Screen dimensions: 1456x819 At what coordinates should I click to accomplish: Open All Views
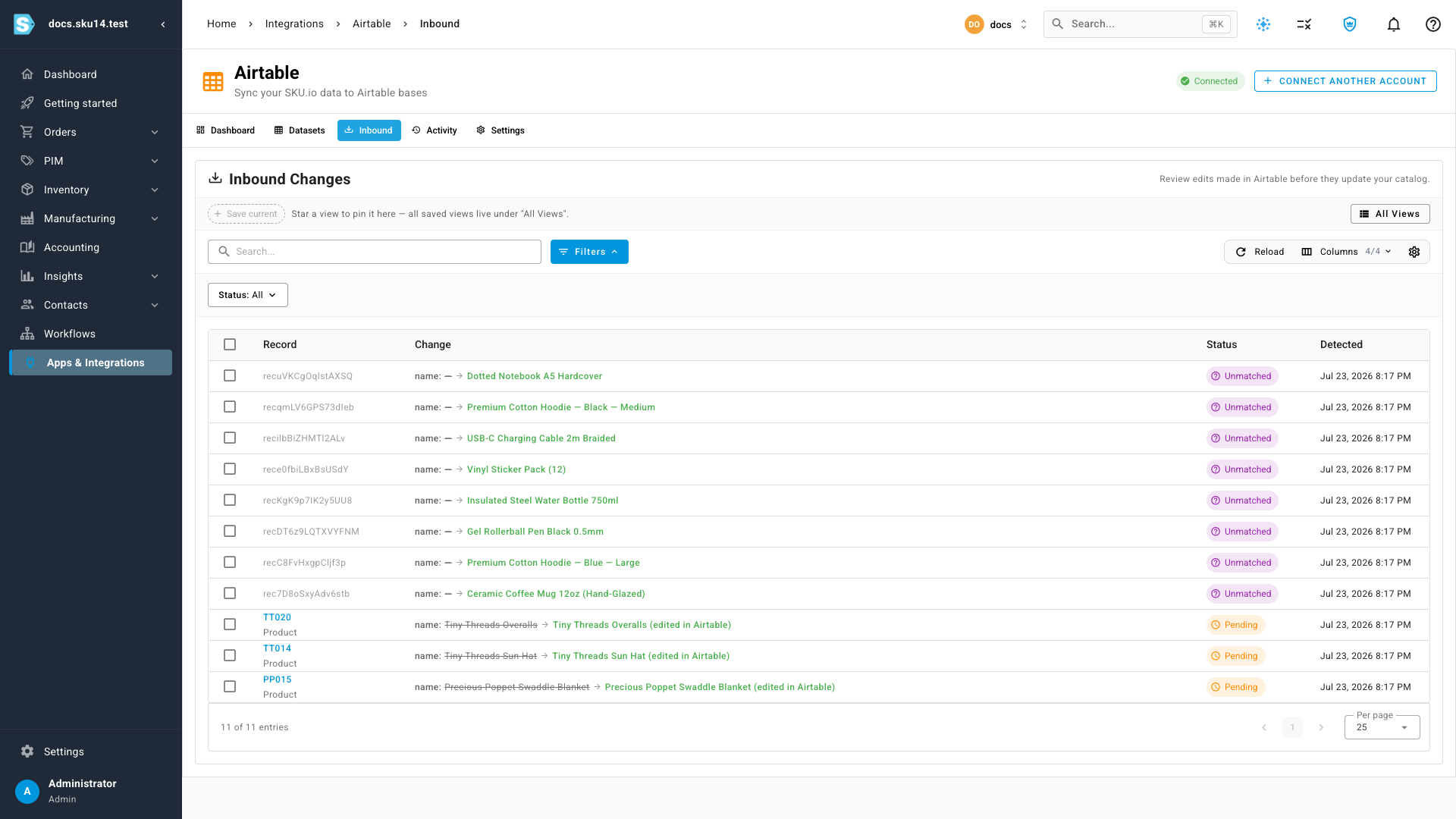pos(1390,214)
